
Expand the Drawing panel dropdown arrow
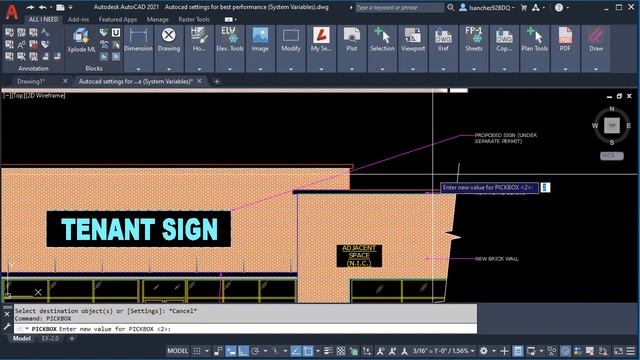pos(169,69)
